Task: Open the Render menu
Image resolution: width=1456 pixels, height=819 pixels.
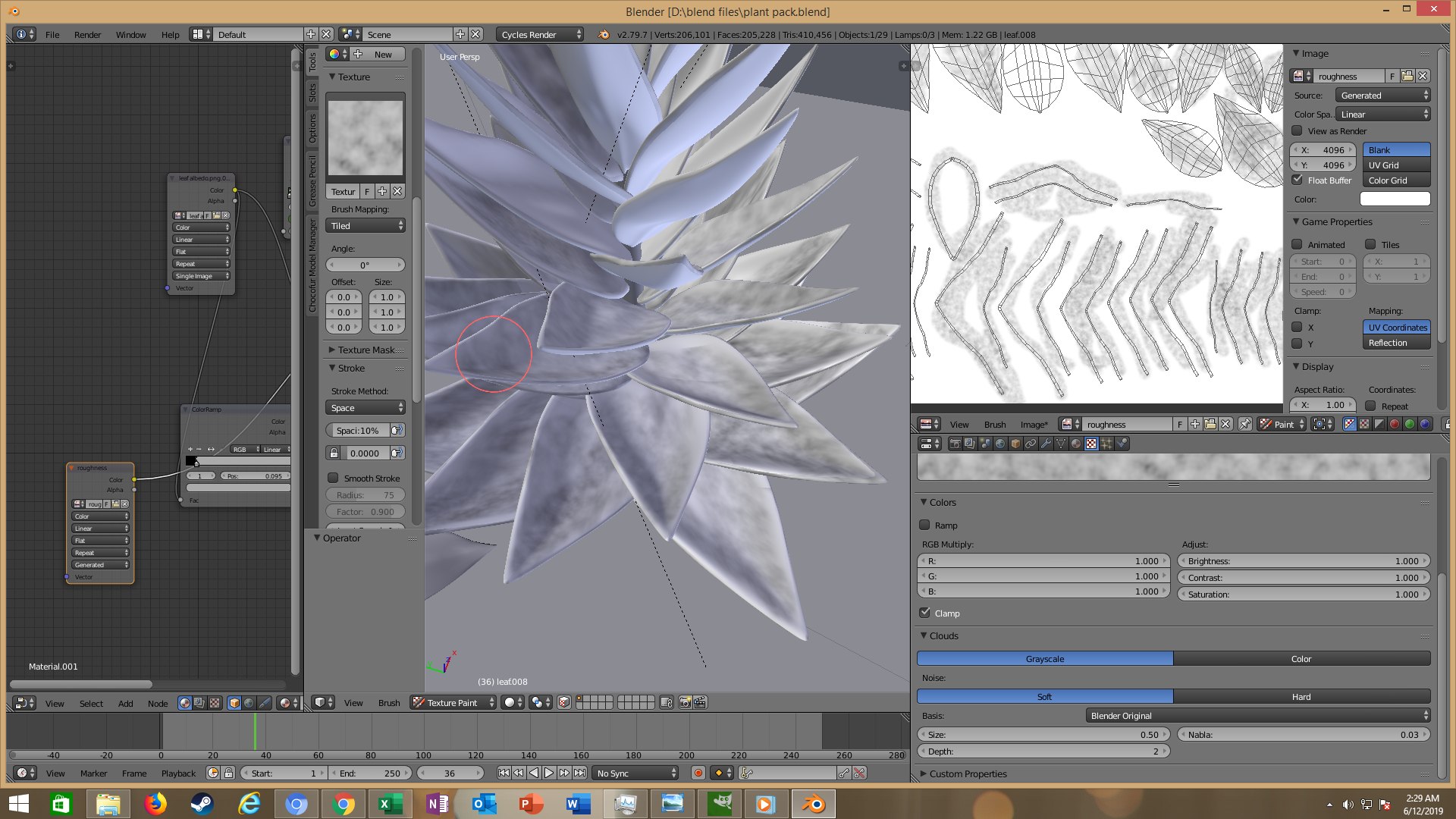Action: pyautogui.click(x=87, y=34)
